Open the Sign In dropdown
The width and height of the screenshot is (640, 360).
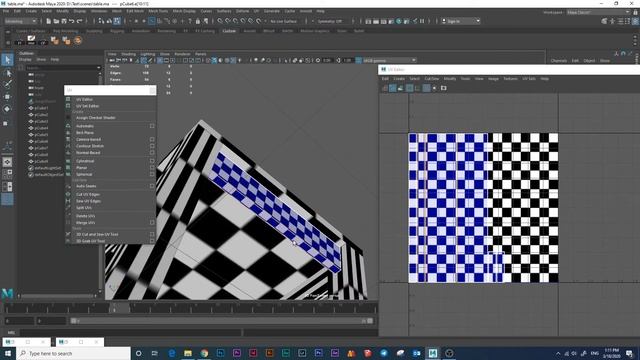click(461, 21)
